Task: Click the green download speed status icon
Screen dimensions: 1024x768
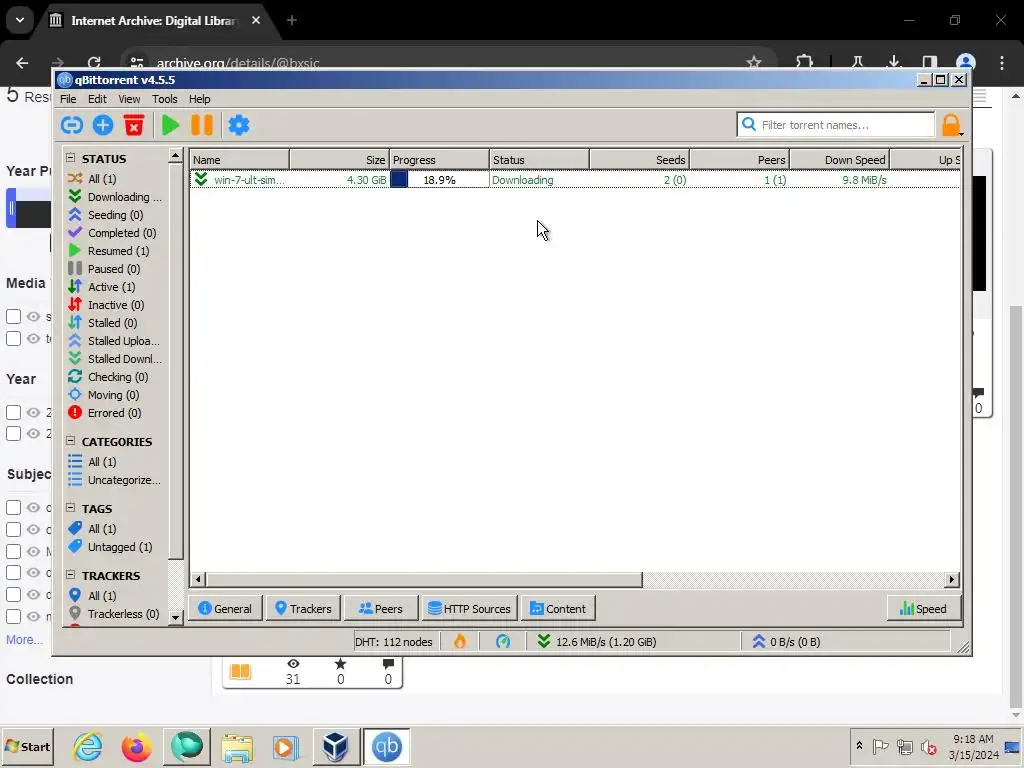Action: (x=543, y=641)
